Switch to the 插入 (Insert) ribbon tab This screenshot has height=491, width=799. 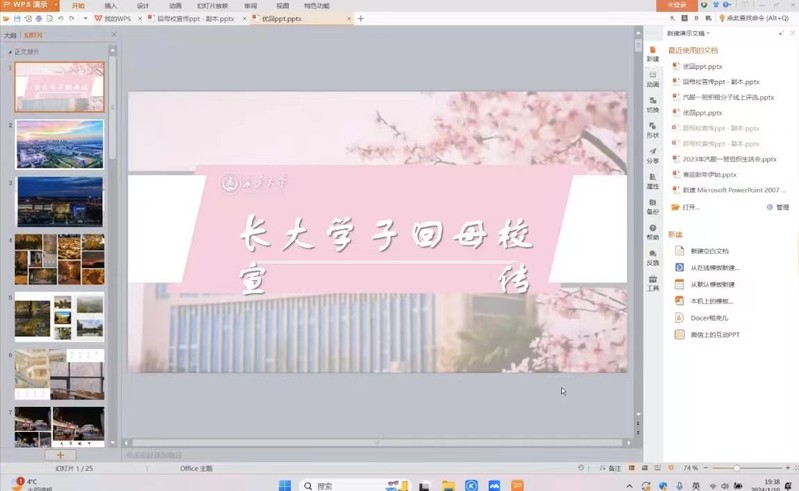pyautogui.click(x=111, y=5)
